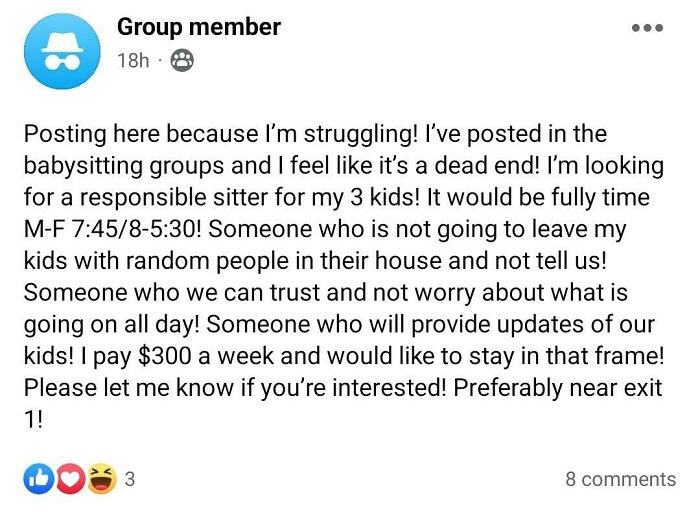Open the 8 comments link
The height and width of the screenshot is (516, 700).
[x=620, y=479]
